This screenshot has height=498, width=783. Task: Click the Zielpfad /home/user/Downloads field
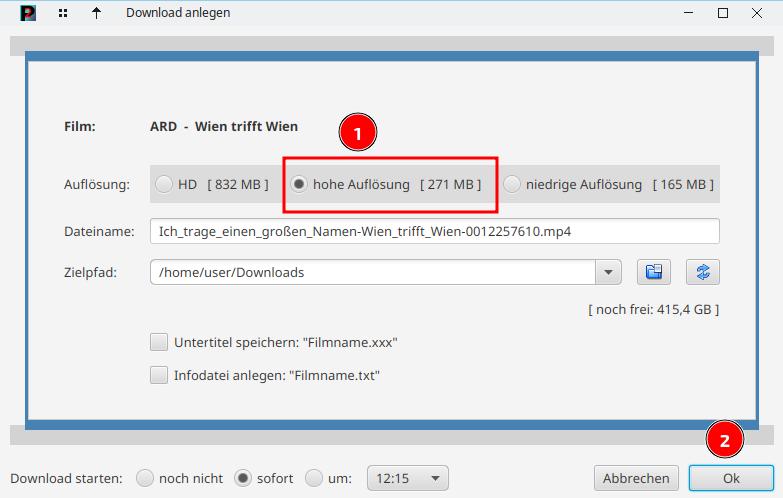[373, 272]
